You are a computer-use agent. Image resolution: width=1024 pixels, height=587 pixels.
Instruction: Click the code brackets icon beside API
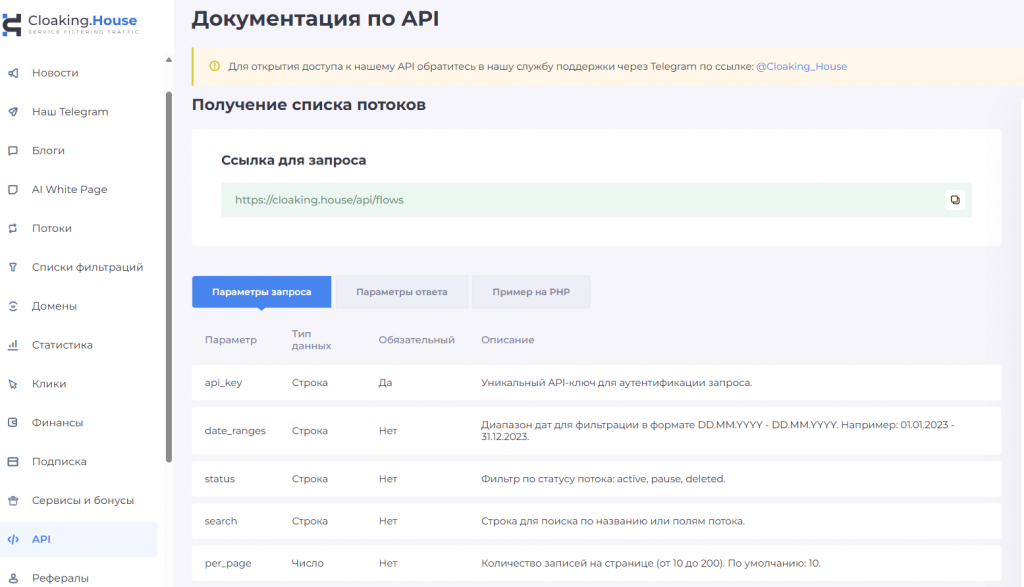13,539
